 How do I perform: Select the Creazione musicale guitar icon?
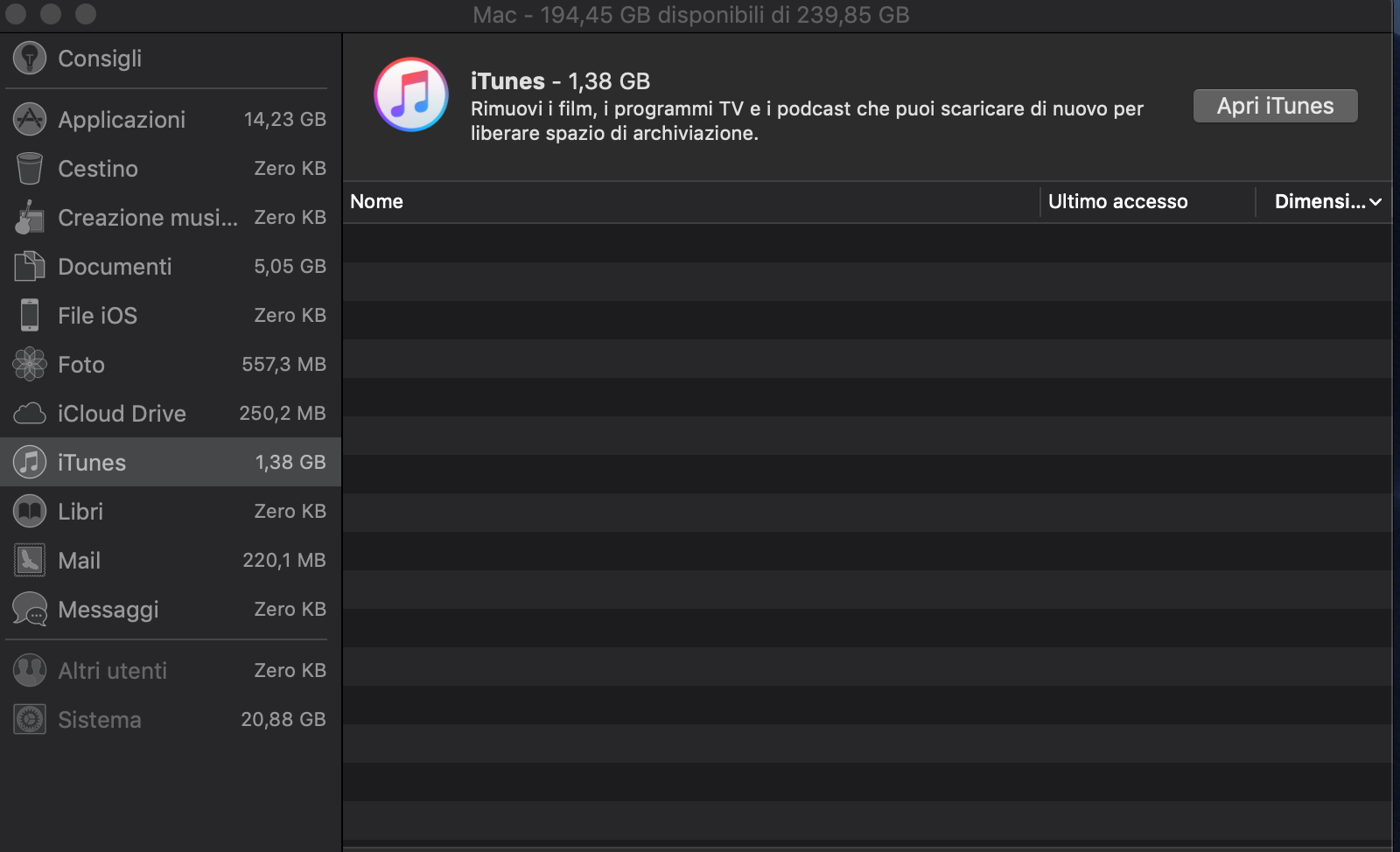point(30,218)
